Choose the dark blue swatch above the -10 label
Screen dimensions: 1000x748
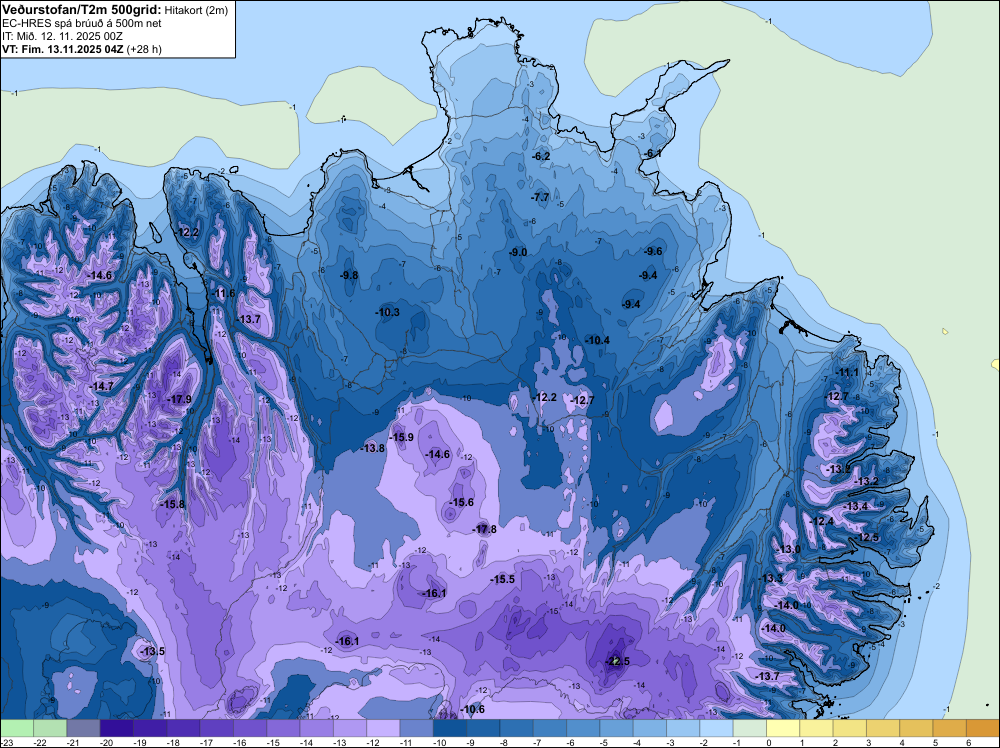coord(449,728)
